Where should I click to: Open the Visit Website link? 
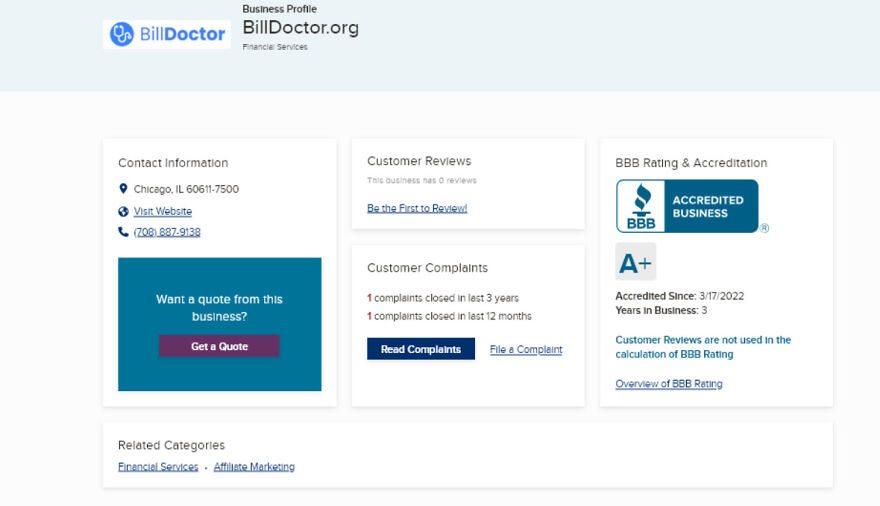click(163, 211)
